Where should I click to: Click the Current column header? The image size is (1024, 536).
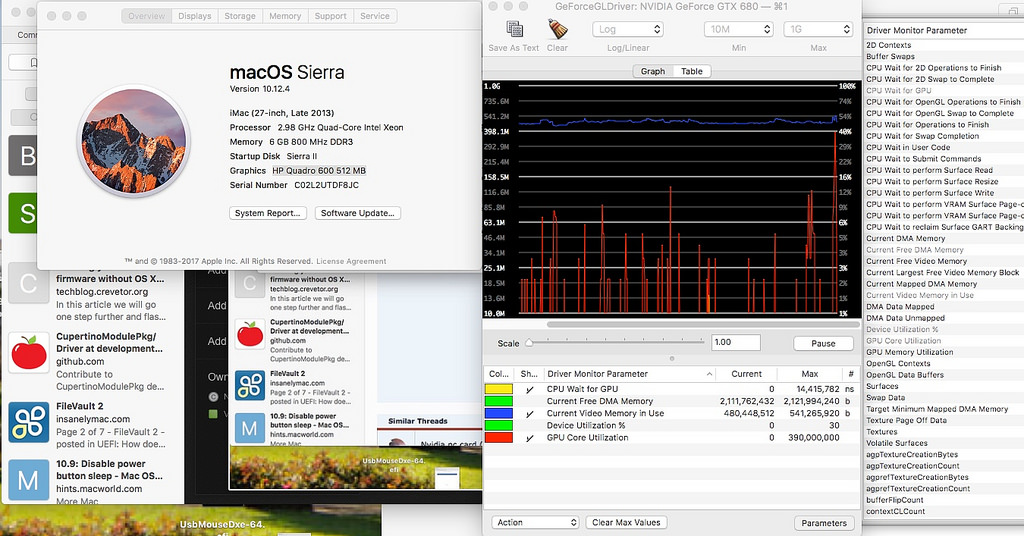tap(746, 374)
